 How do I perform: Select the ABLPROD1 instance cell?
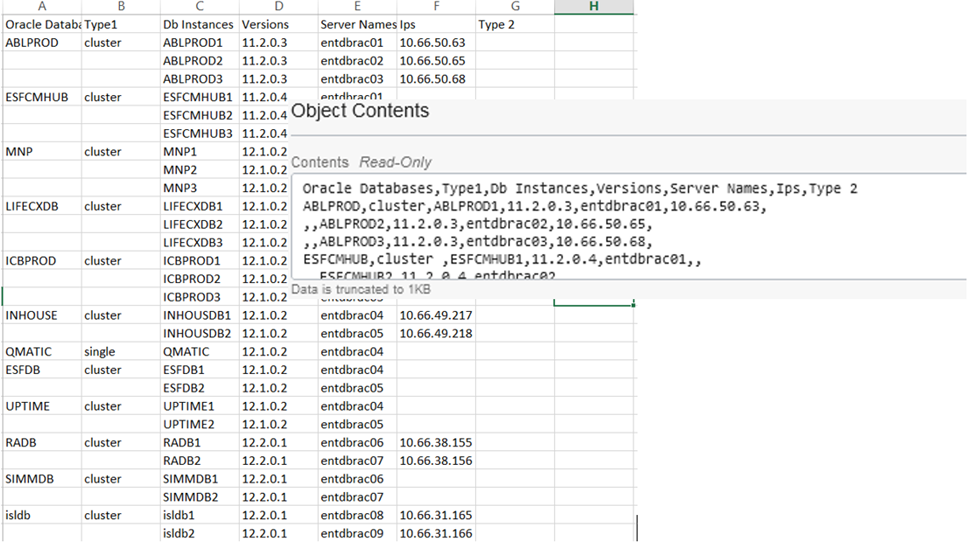click(200, 42)
